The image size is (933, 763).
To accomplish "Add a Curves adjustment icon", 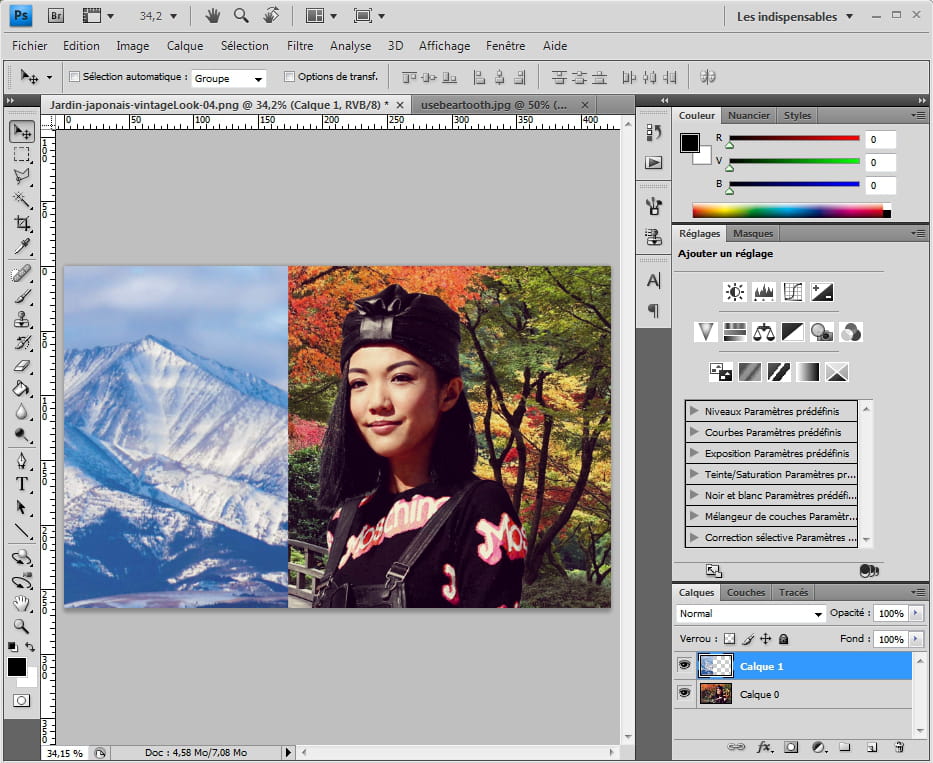I will [793, 292].
